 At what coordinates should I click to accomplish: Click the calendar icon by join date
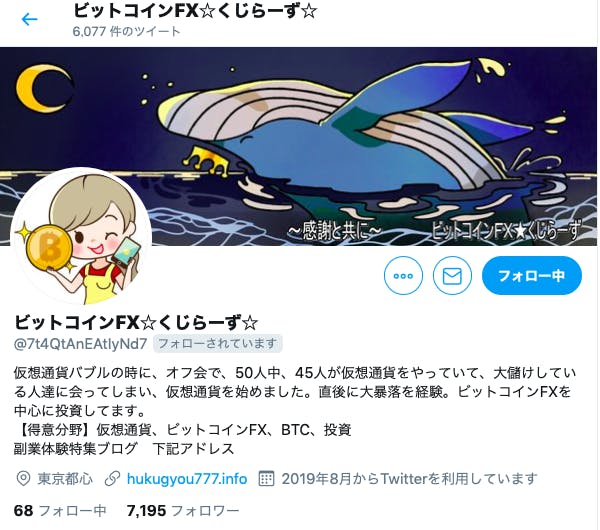point(266,478)
